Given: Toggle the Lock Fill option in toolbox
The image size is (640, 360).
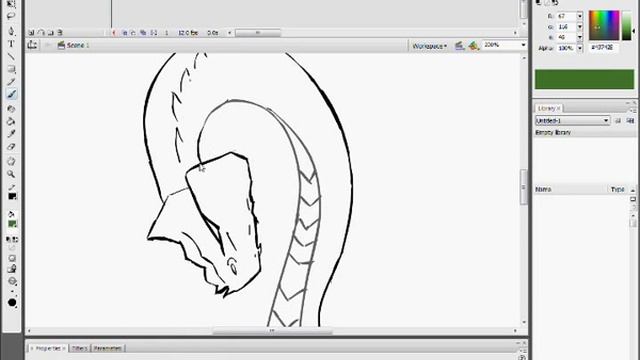Looking at the screenshot, I should [12, 269].
